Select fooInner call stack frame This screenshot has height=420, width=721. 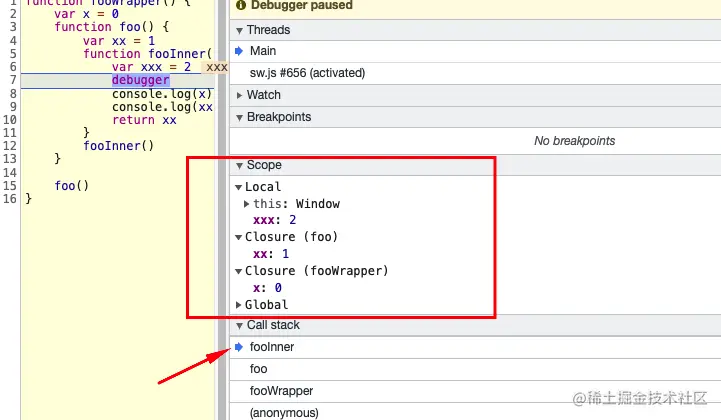475,347
